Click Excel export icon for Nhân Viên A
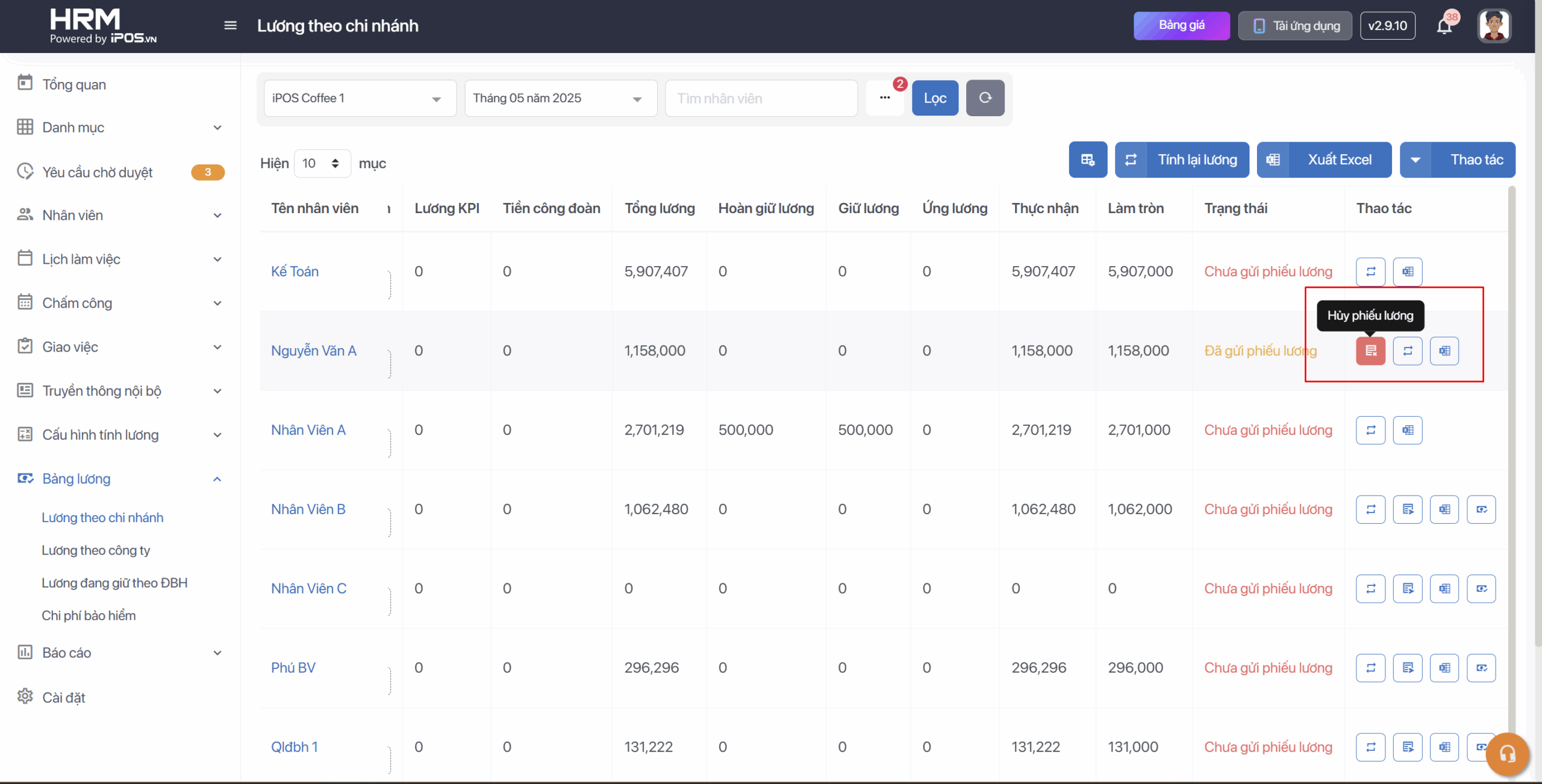 coord(1407,431)
